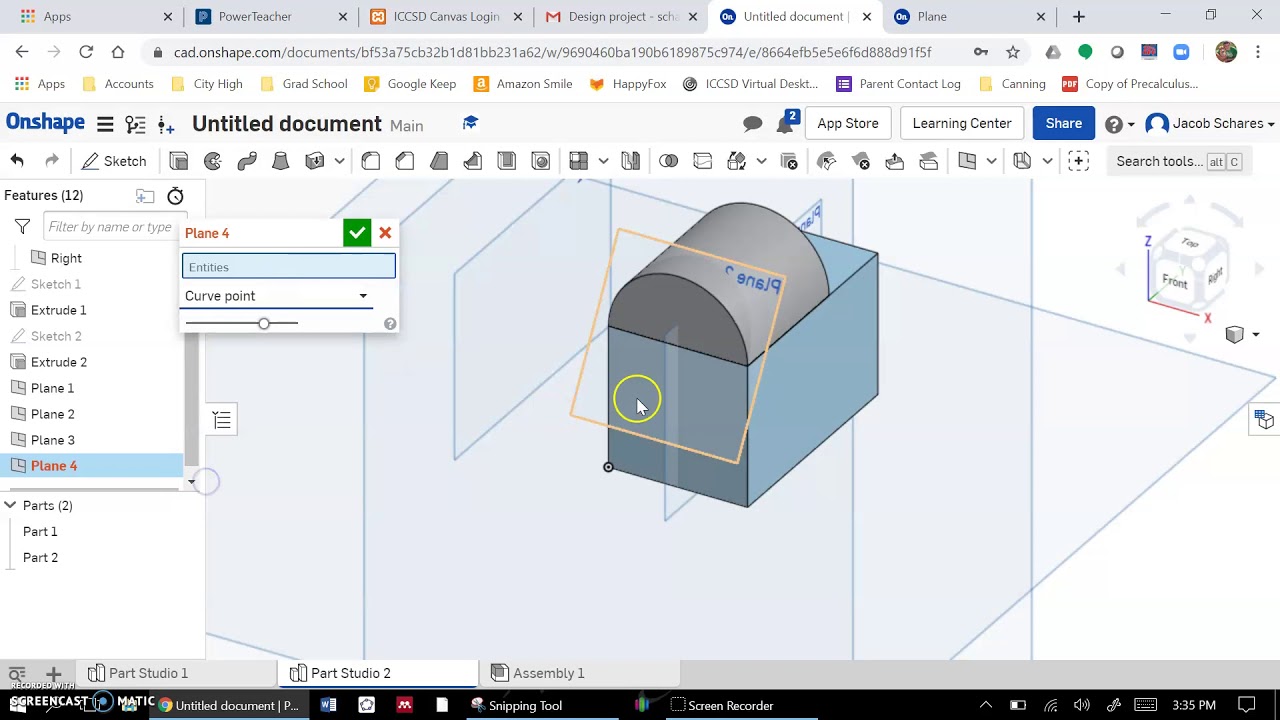Select the Linear pattern tool
1280x720 pixels.
point(578,161)
